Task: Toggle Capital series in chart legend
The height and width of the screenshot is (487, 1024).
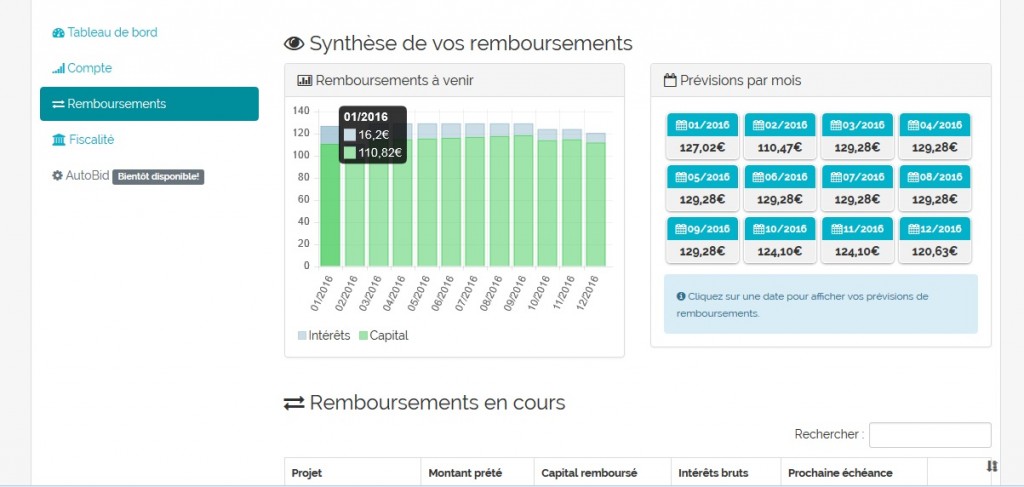Action: [383, 335]
